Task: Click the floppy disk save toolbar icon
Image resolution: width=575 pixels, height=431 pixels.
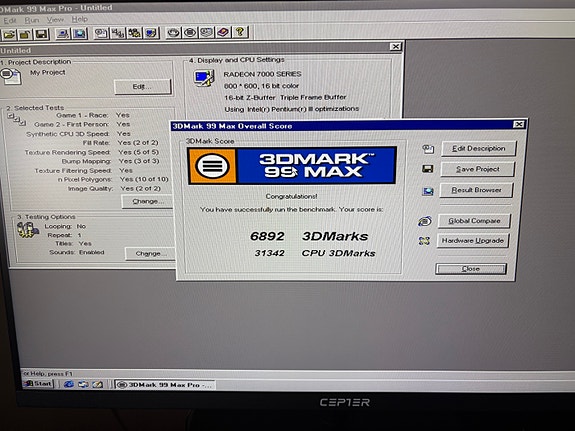Action: (41, 34)
